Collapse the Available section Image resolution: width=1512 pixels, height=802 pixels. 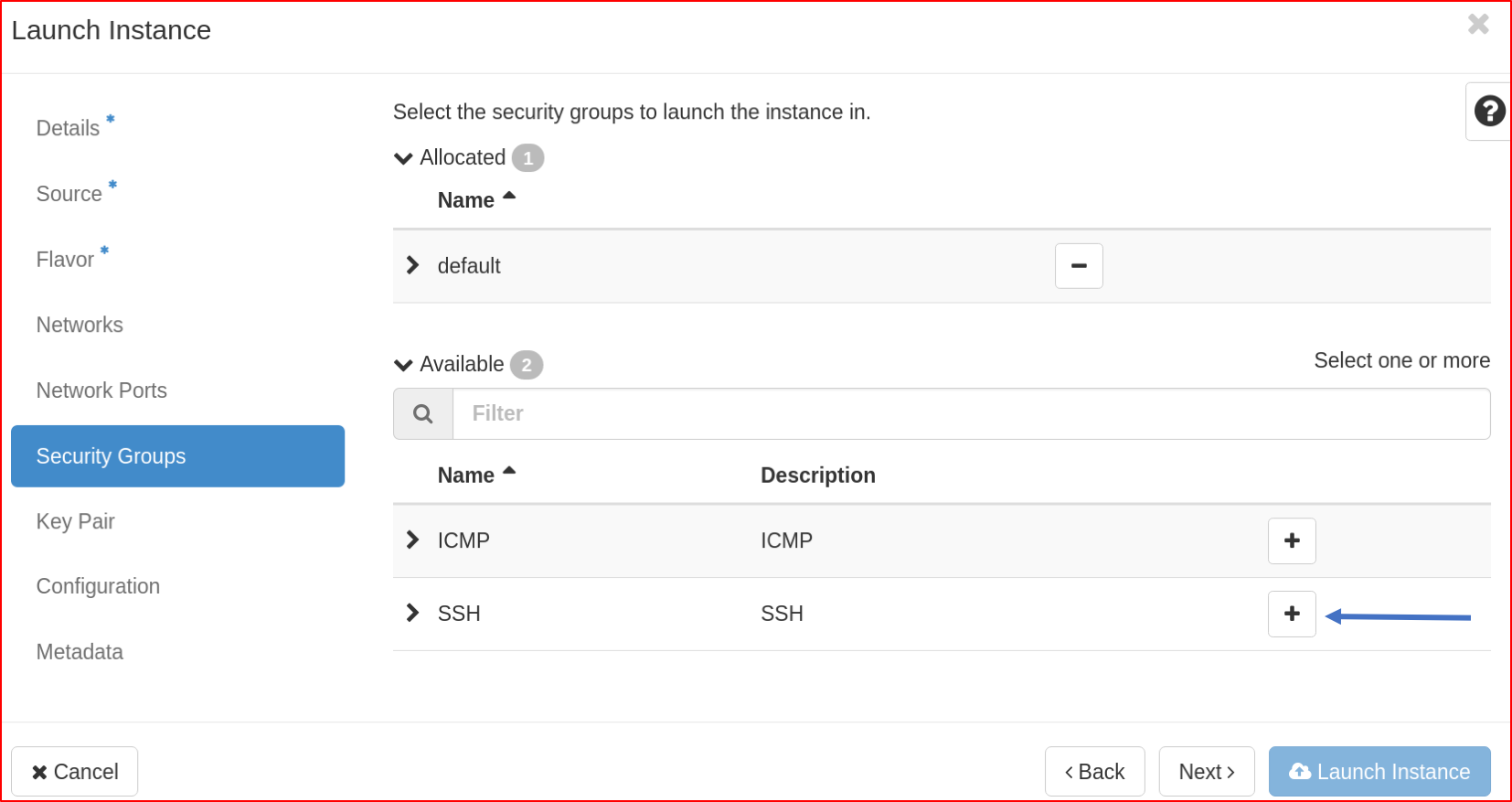coord(403,365)
